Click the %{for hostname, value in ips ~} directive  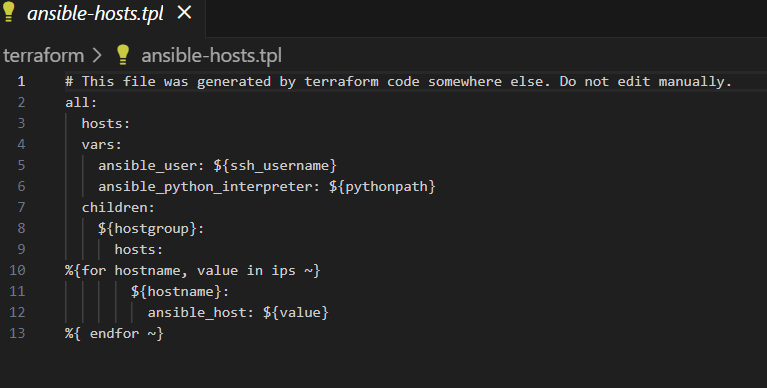tap(193, 271)
